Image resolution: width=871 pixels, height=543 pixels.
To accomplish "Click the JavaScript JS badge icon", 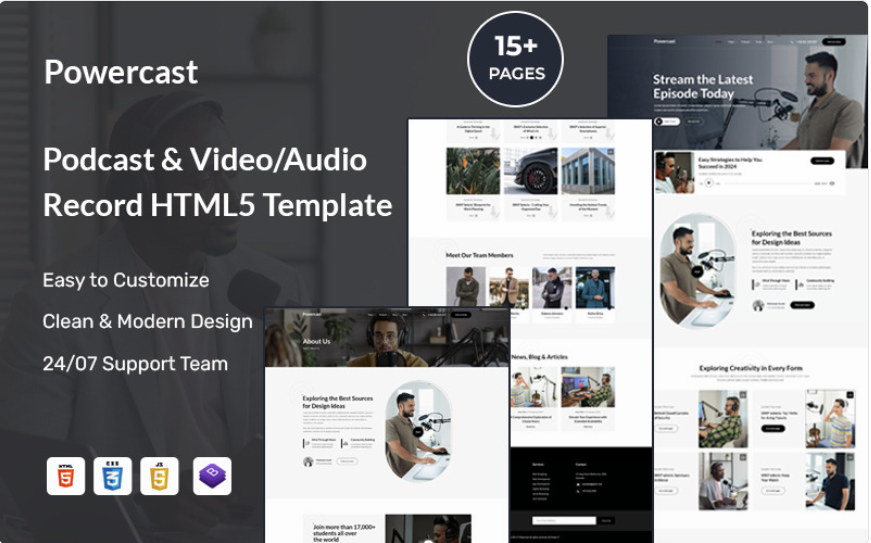I will pyautogui.click(x=159, y=476).
